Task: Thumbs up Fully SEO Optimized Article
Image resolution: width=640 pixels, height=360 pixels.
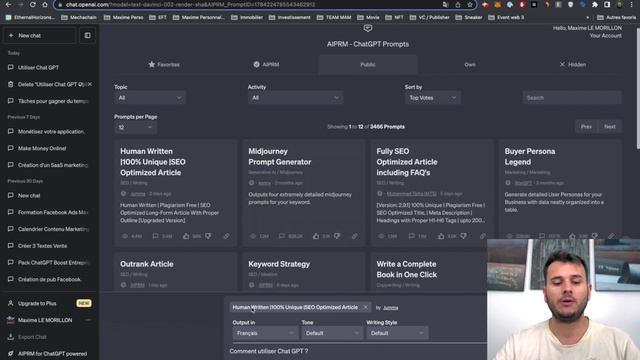Action: pos(441,236)
